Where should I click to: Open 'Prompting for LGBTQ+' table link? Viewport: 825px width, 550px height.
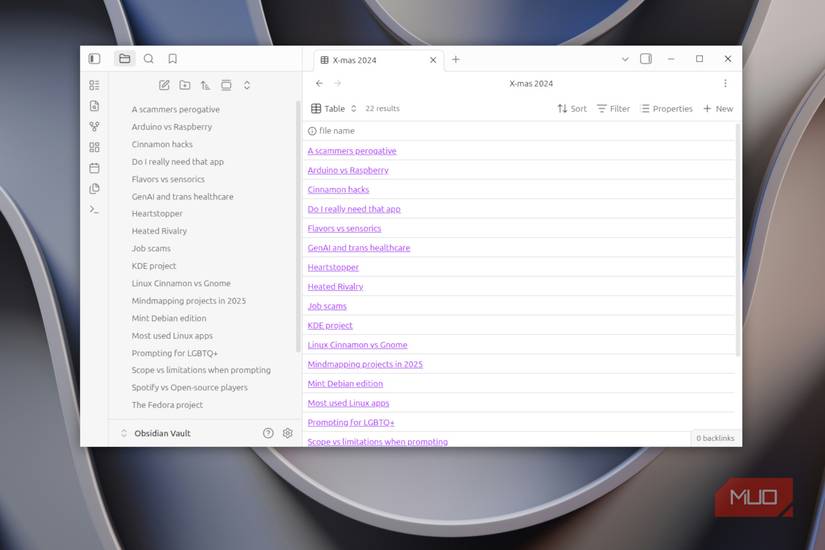point(351,423)
